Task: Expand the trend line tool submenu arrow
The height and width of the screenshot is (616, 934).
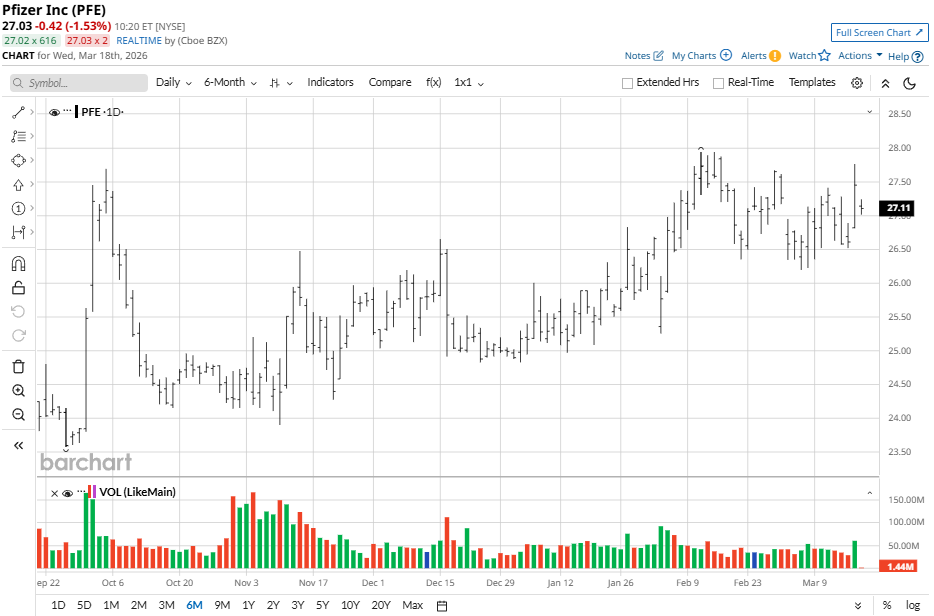Action: click(x=32, y=112)
